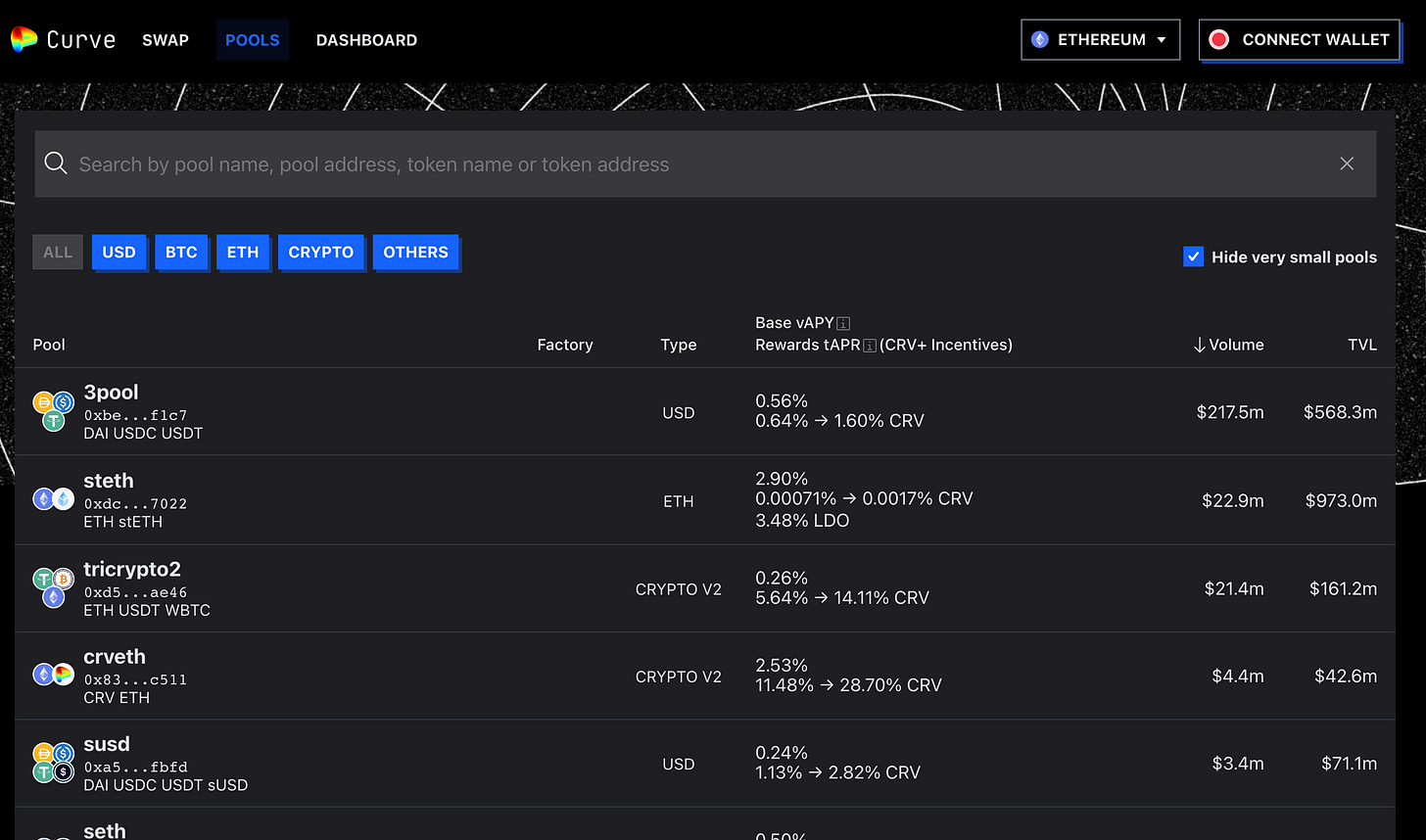The height and width of the screenshot is (840, 1426).
Task: Click the $22.9m volume value
Action: [1233, 500]
